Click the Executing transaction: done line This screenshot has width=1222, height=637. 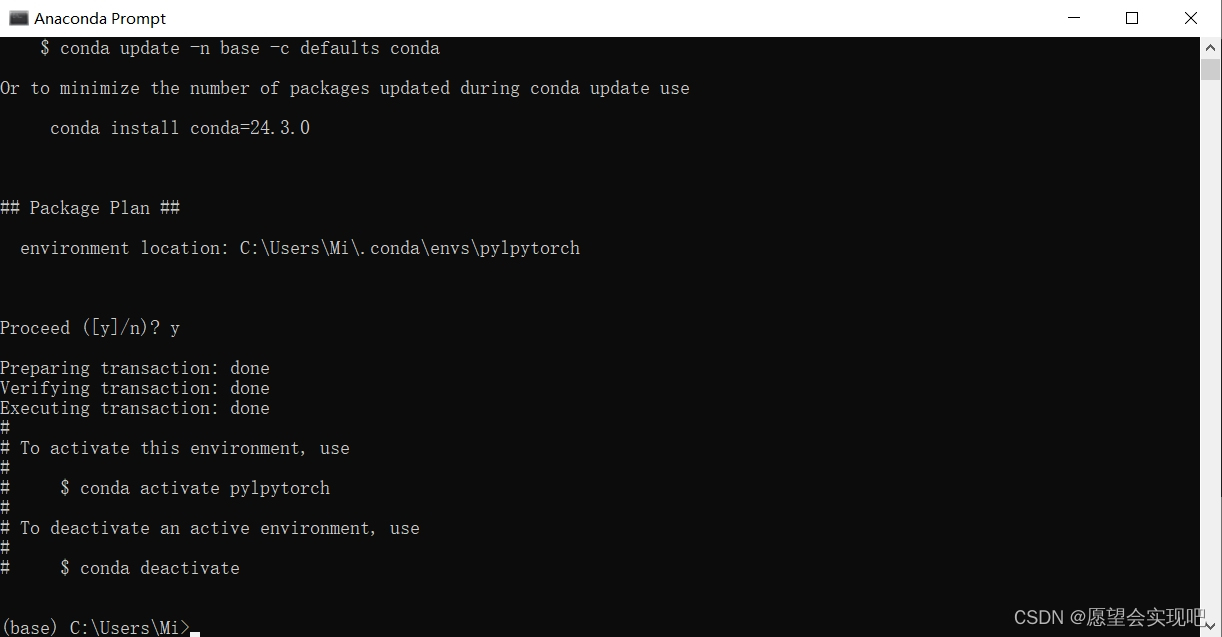[x=135, y=408]
